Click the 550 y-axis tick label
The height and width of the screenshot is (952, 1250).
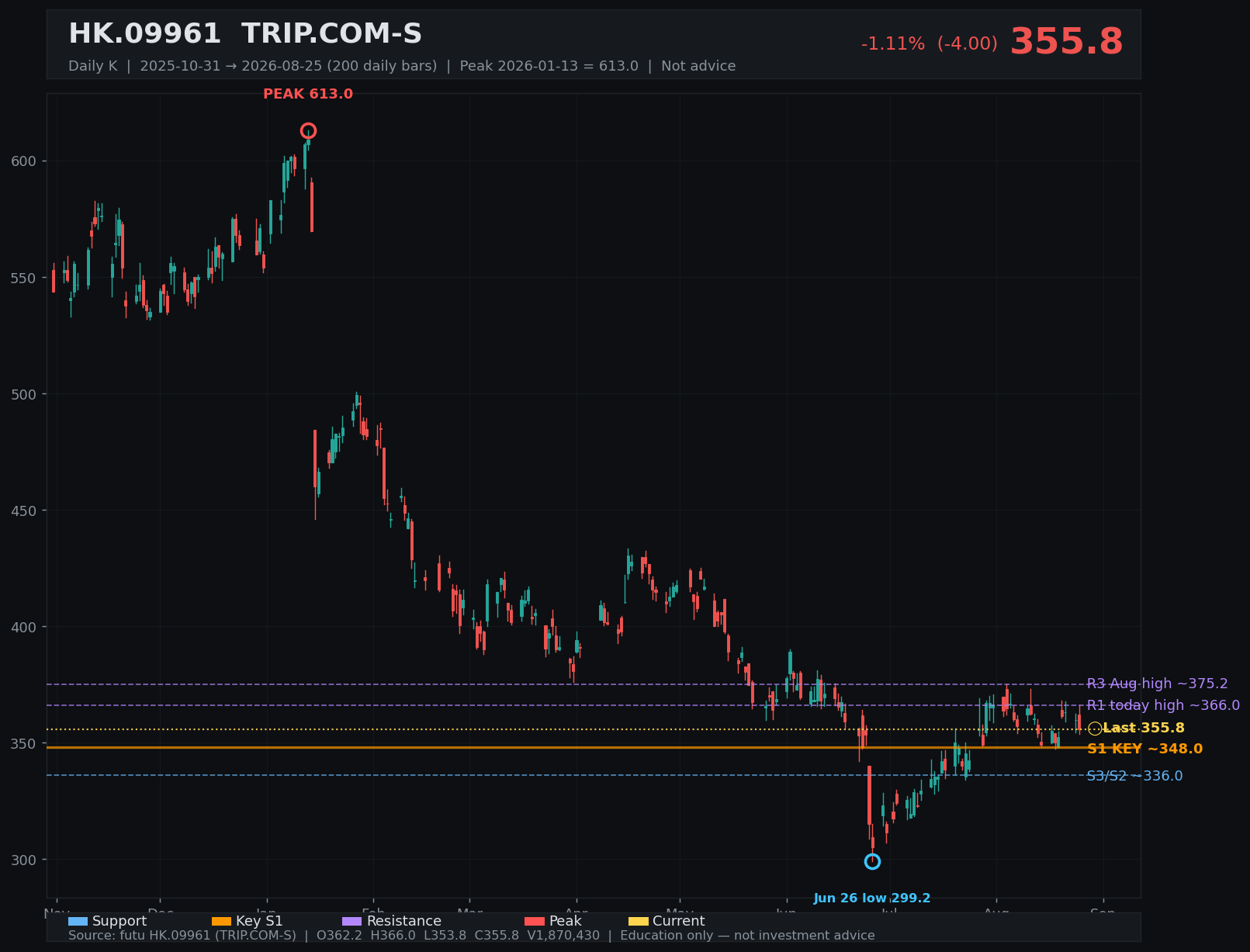[x=23, y=278]
